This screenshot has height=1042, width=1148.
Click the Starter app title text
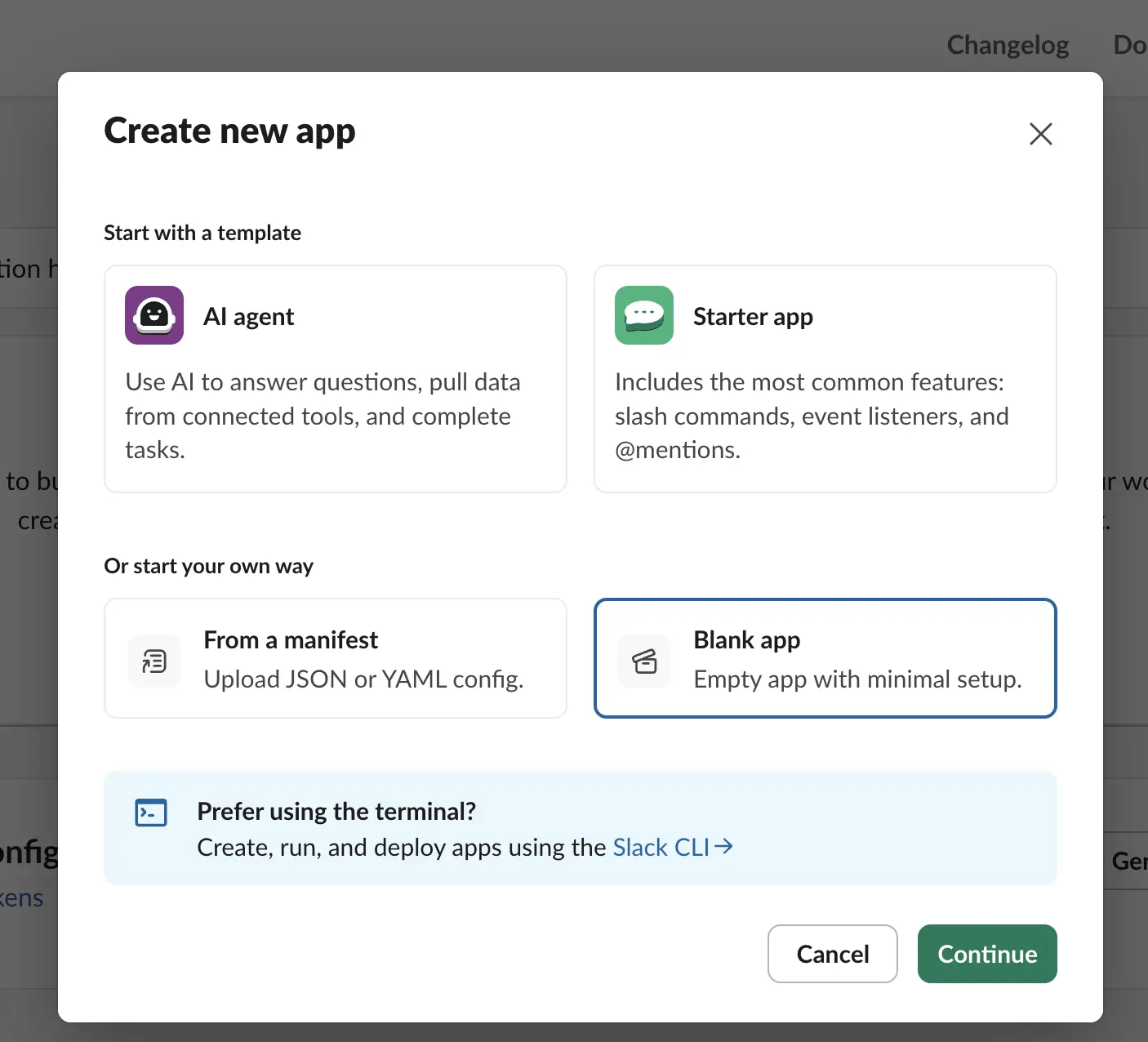click(x=753, y=316)
